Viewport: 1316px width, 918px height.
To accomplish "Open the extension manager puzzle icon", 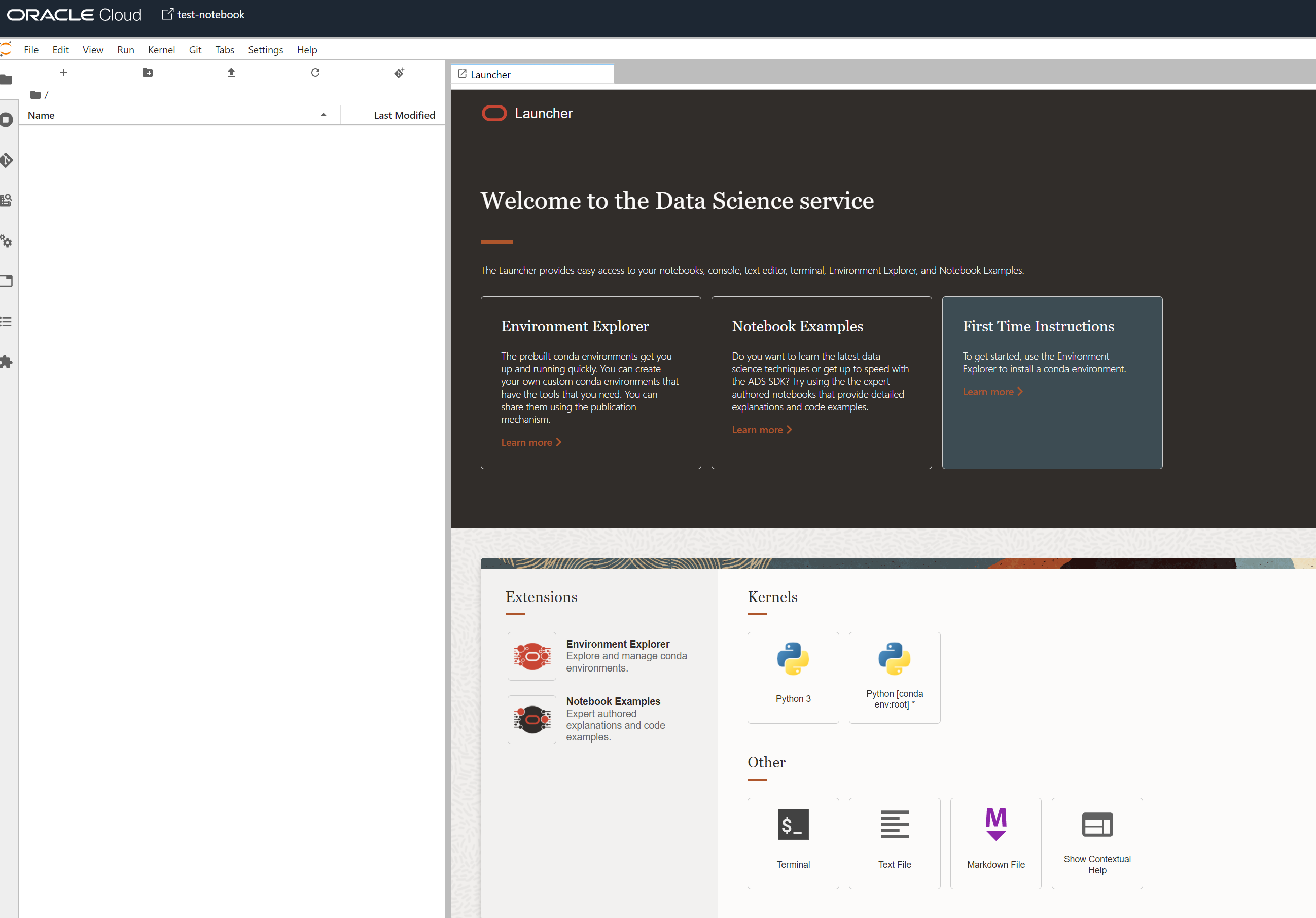I will tap(6, 362).
